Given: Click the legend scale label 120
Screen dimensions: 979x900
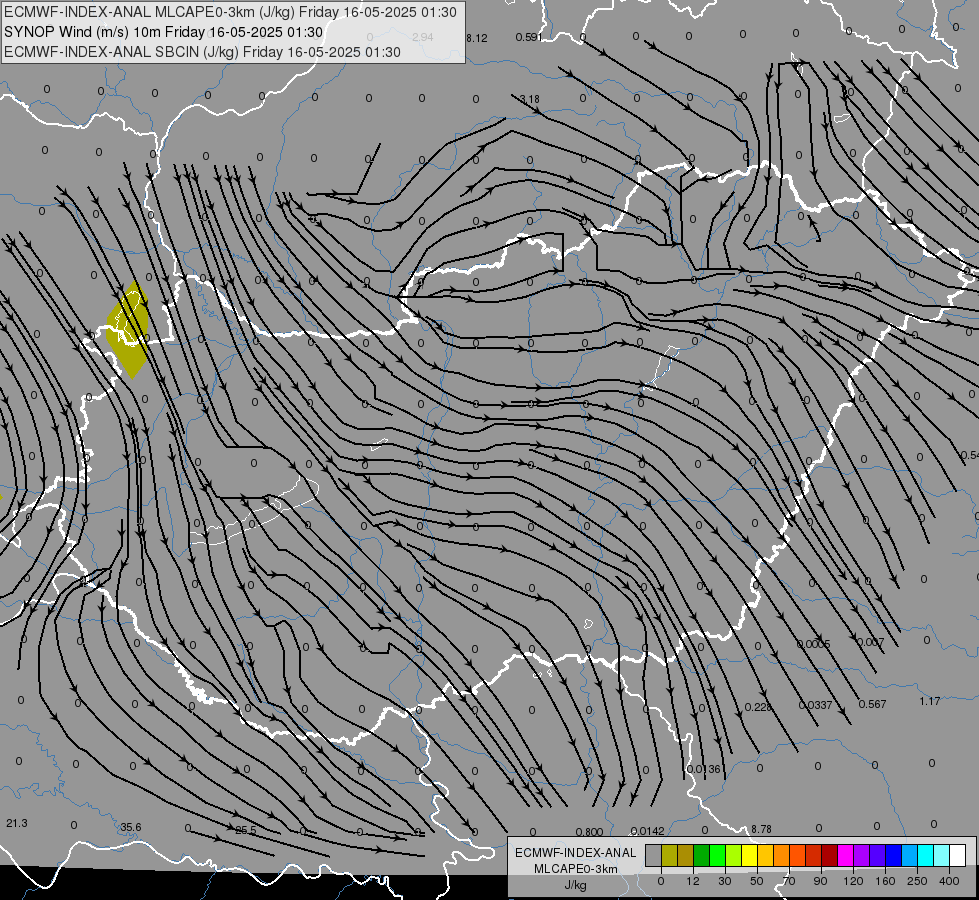Looking at the screenshot, I should [x=854, y=881].
